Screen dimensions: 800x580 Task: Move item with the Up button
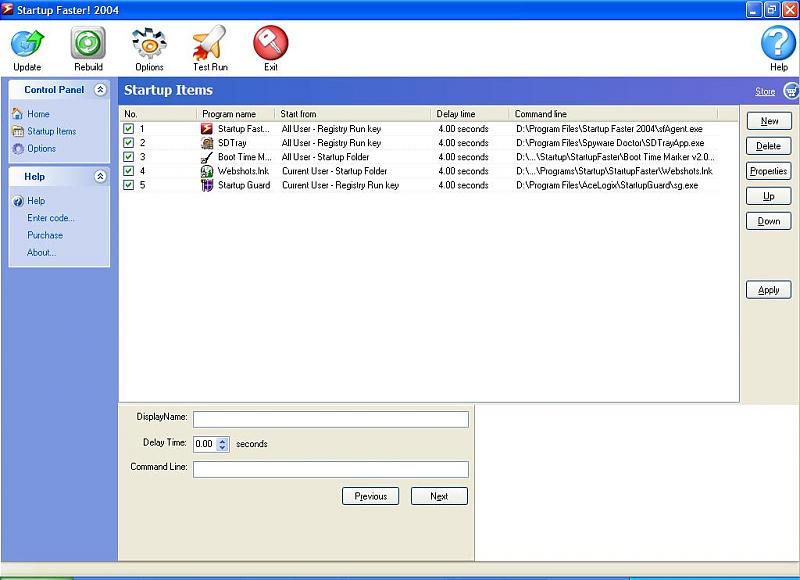[x=768, y=196]
